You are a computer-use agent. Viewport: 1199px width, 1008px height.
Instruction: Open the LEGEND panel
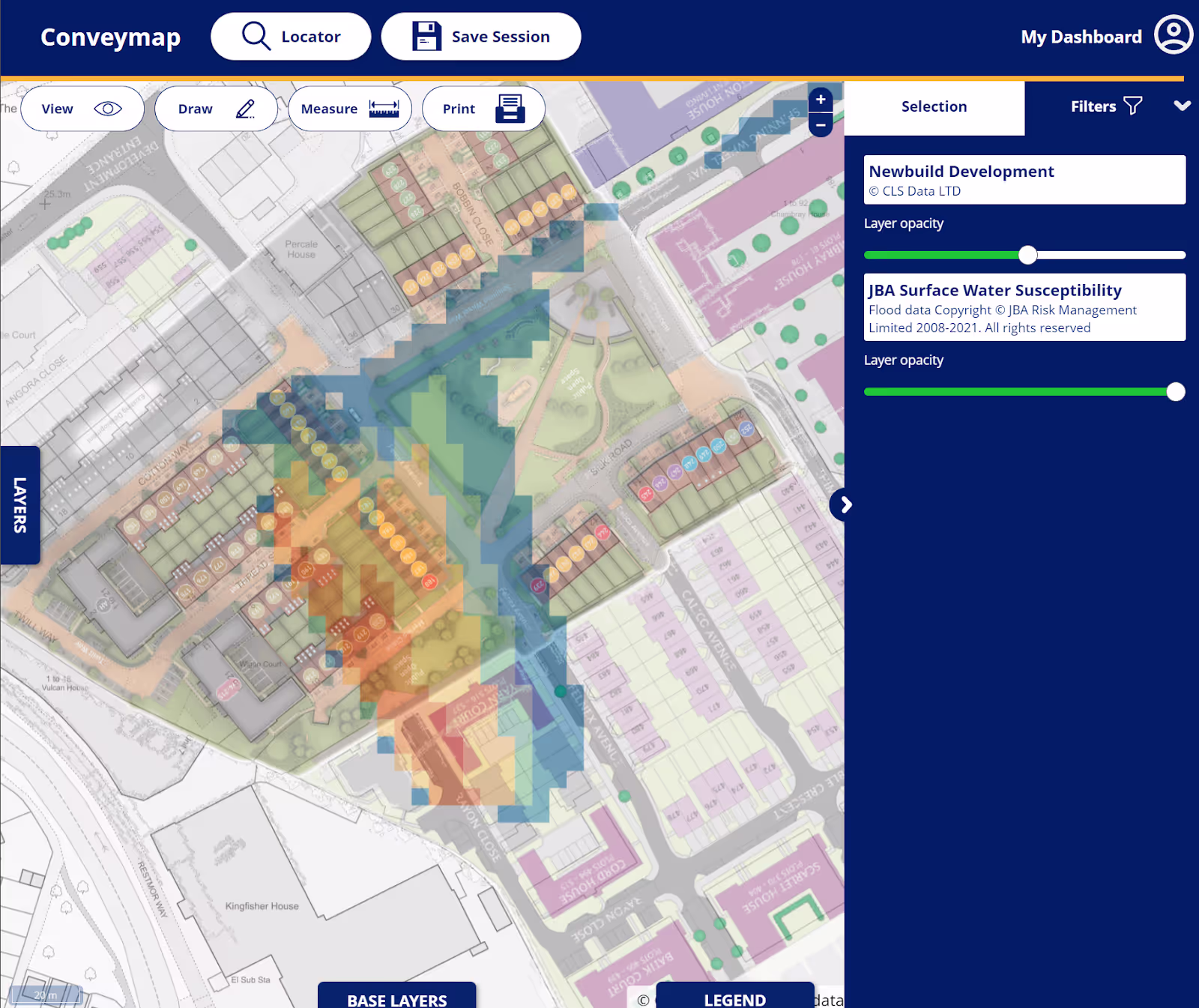click(x=735, y=997)
